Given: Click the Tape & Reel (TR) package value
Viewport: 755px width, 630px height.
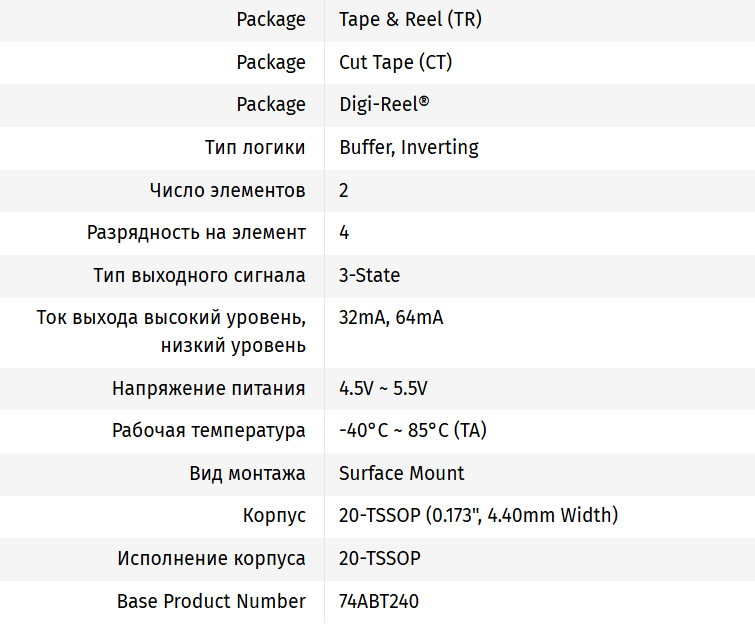Looking at the screenshot, I should (410, 20).
